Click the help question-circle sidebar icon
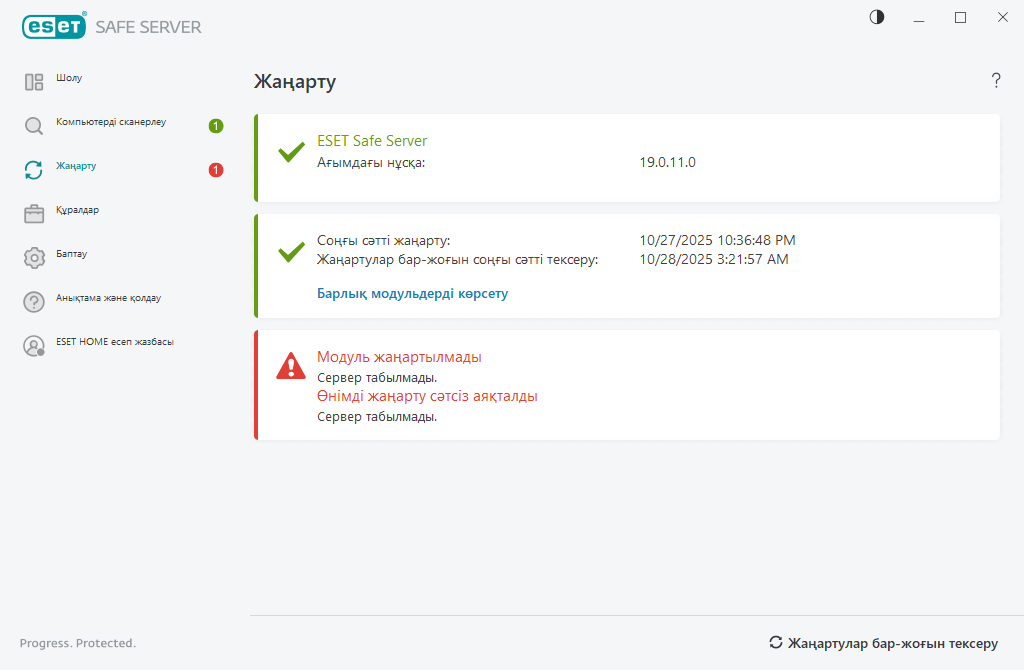The image size is (1024, 670). pyautogui.click(x=34, y=302)
